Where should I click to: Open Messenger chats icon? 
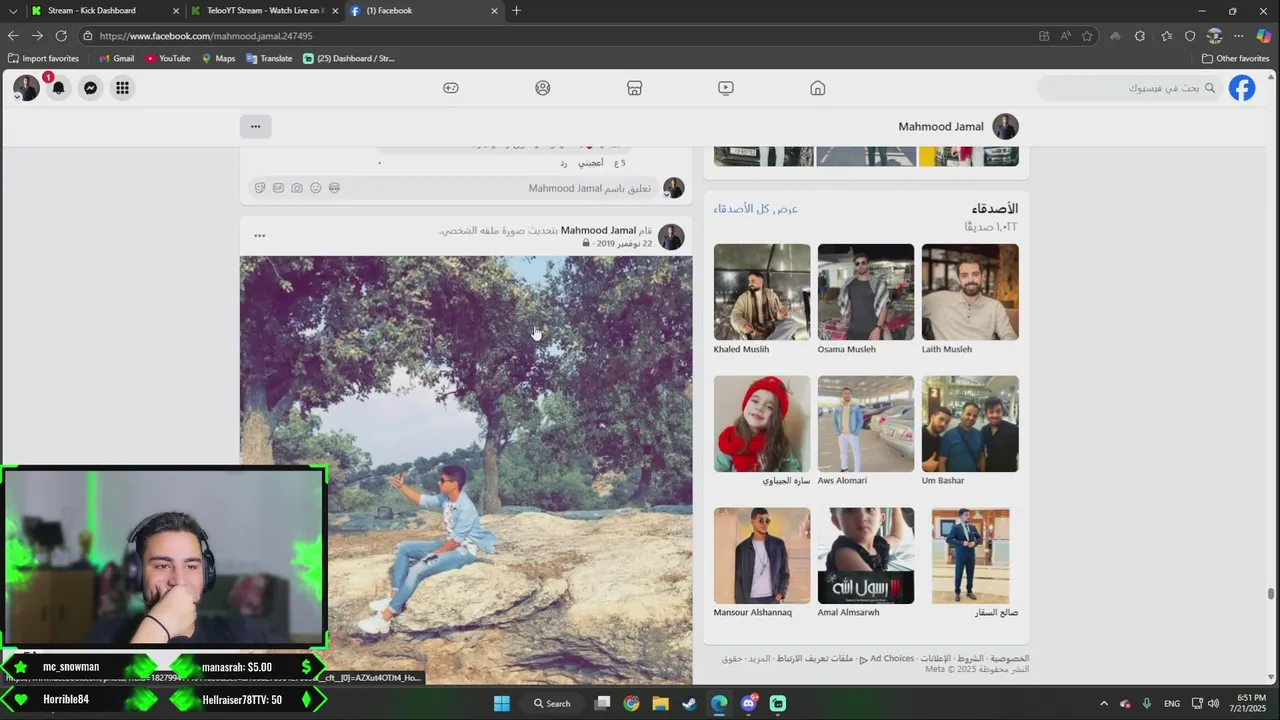click(90, 88)
